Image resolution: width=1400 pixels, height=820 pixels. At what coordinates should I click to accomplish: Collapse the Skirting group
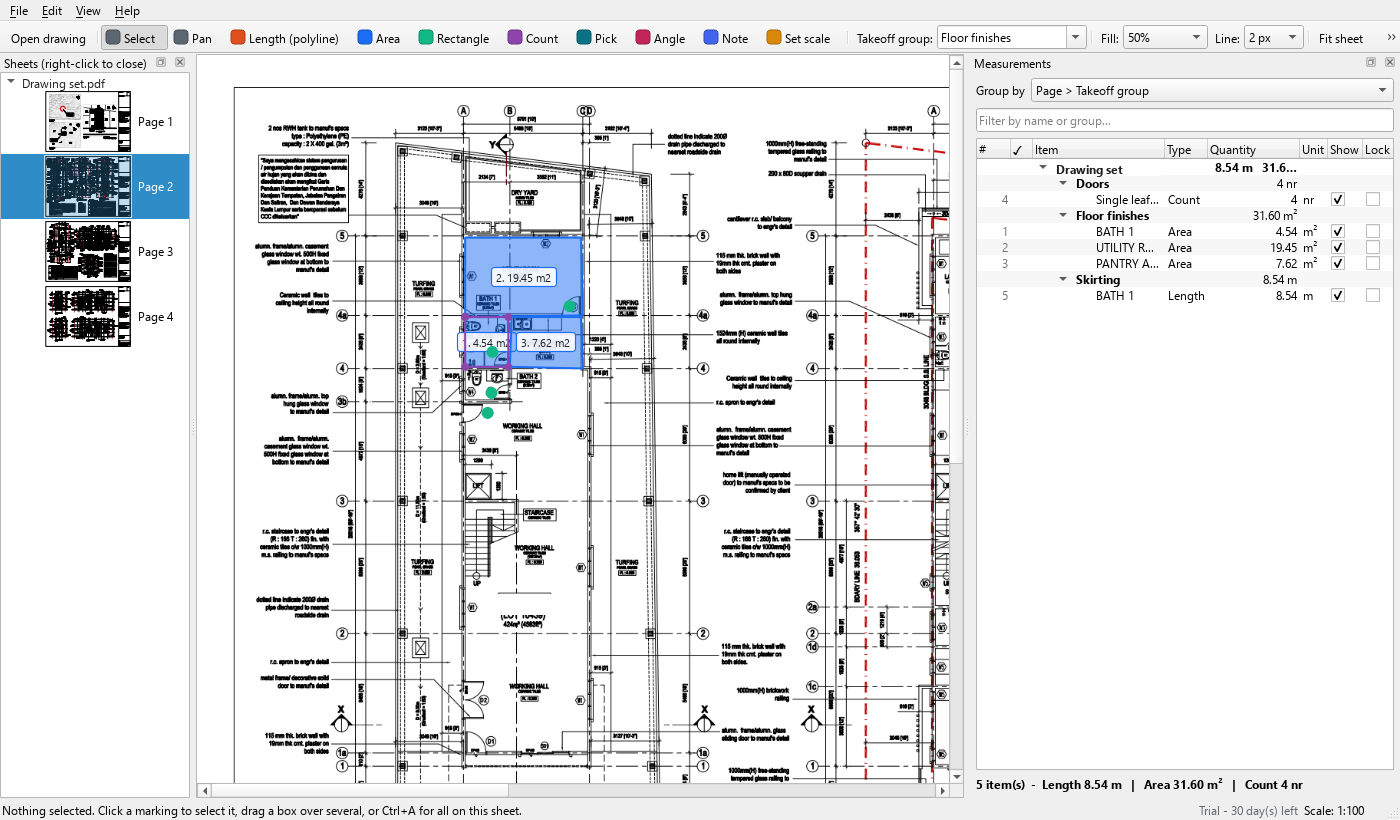[x=1064, y=280]
